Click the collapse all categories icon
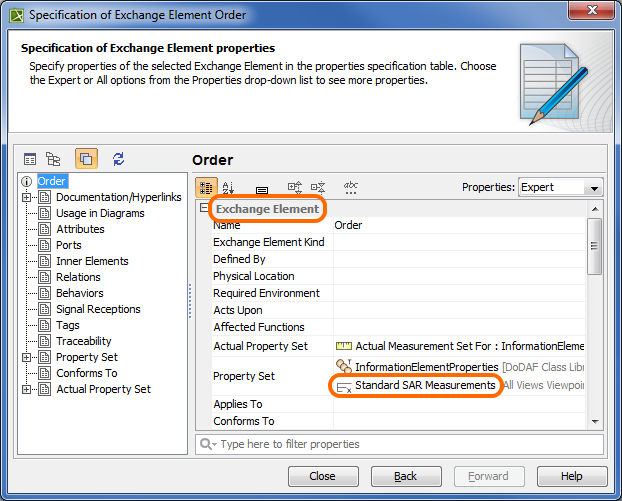 (x=318, y=187)
